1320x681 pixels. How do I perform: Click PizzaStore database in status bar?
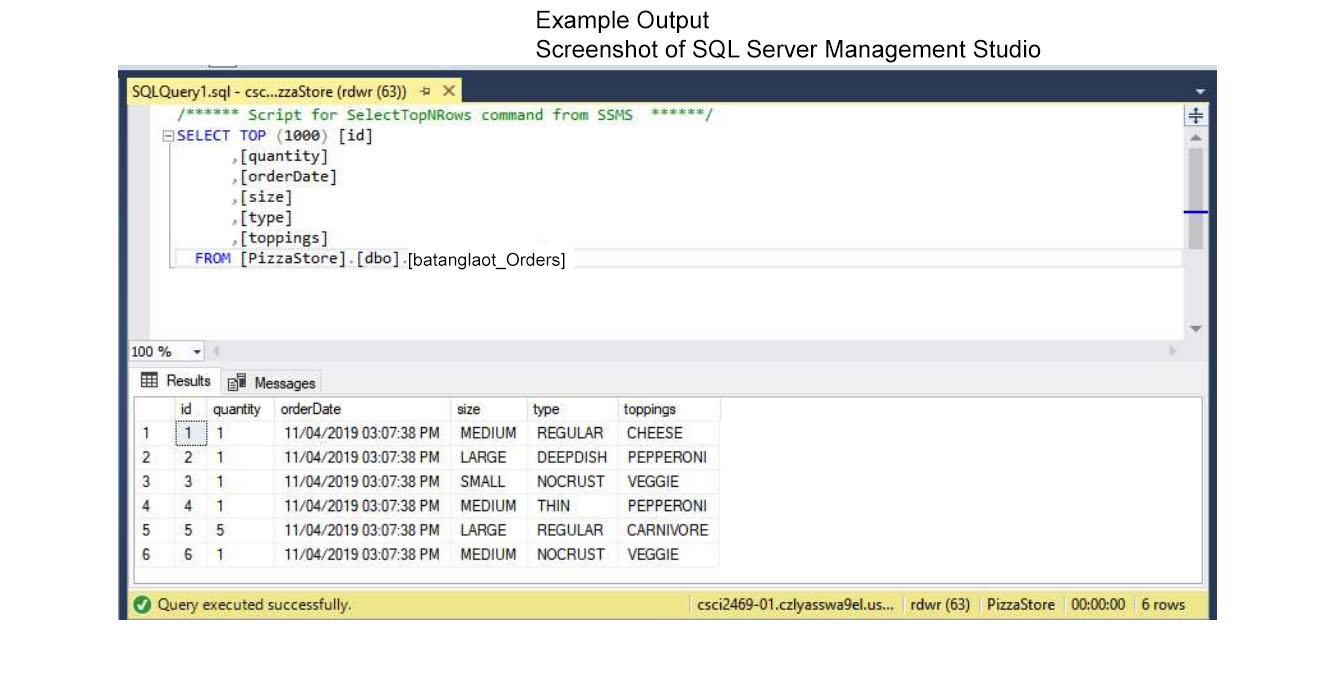click(x=1021, y=604)
